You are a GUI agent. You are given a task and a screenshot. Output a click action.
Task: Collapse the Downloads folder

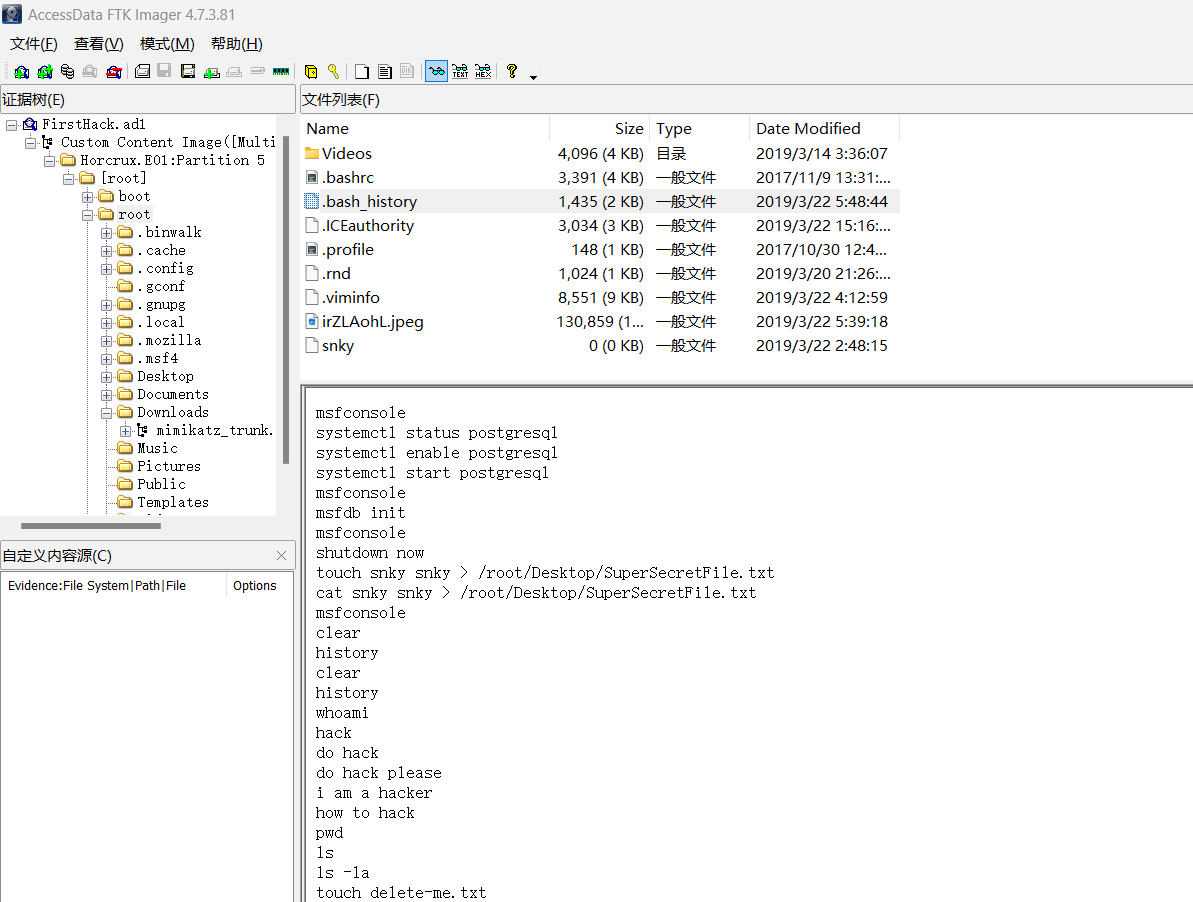point(107,413)
